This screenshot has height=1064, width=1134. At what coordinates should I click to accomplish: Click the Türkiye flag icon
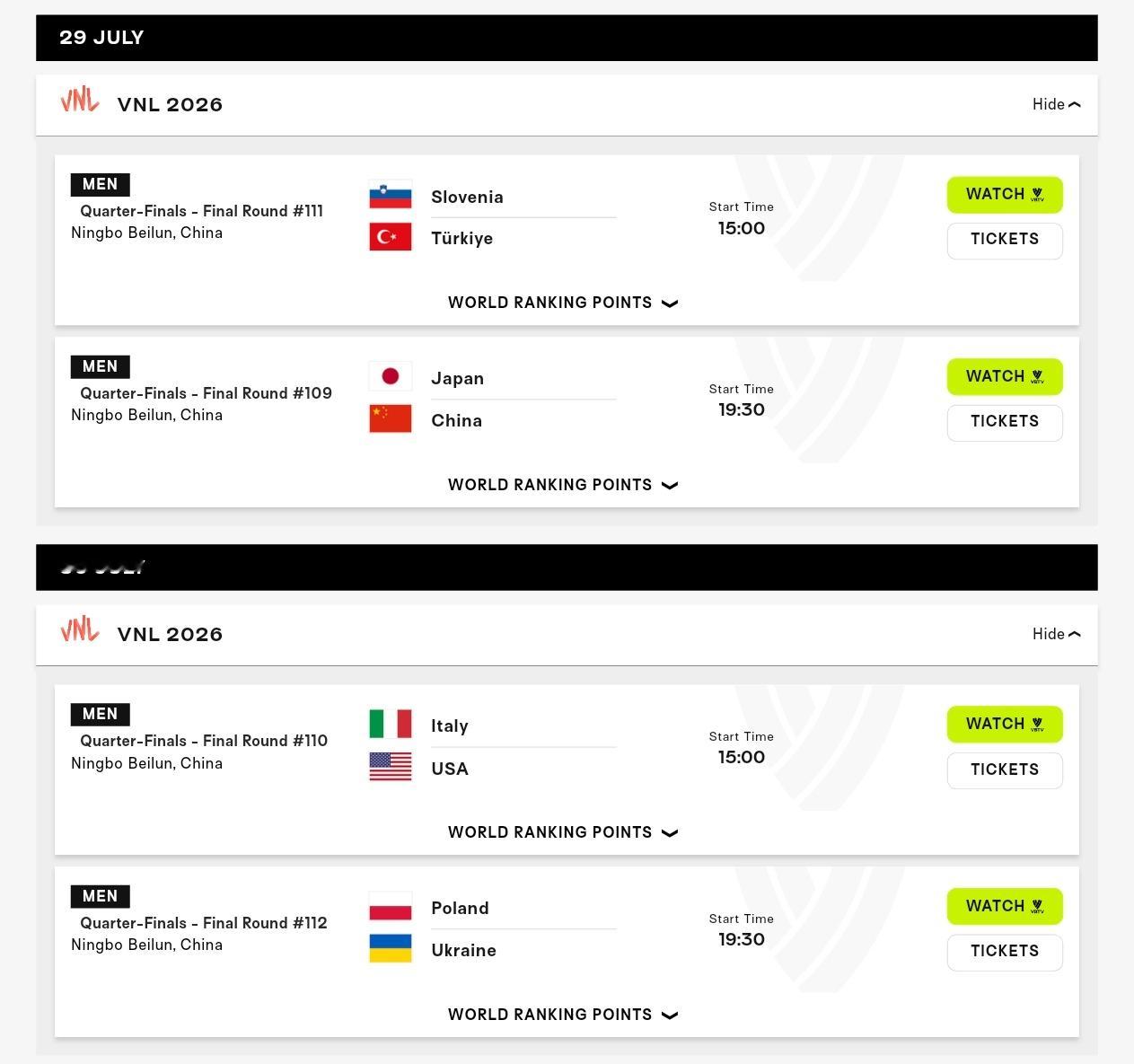(391, 237)
